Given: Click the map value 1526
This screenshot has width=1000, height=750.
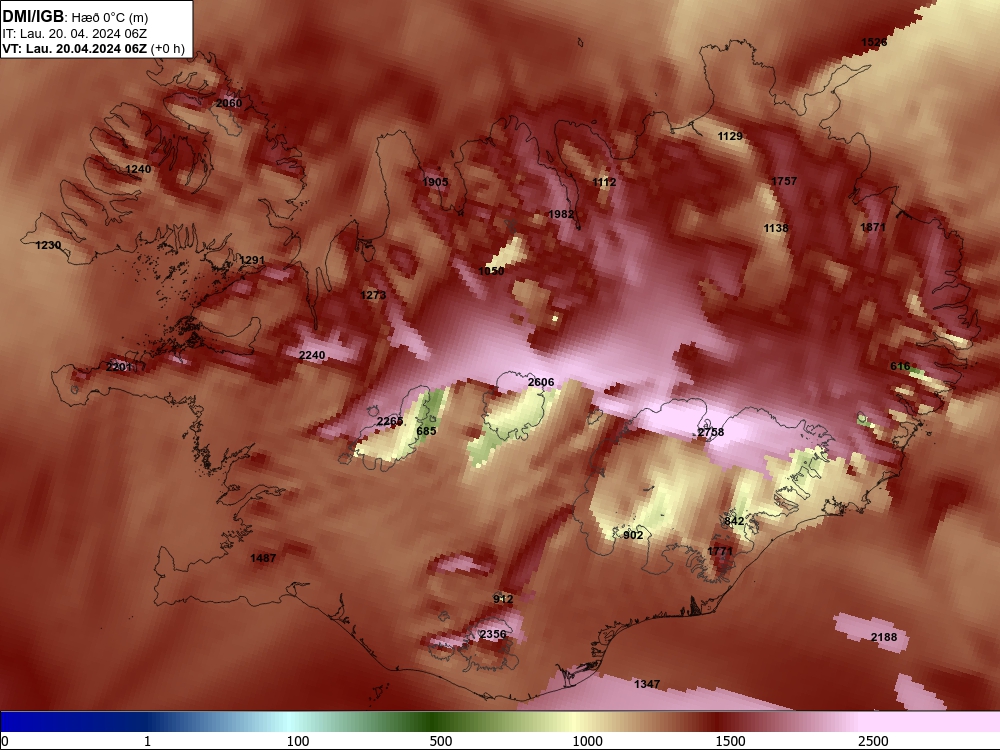Looking at the screenshot, I should pos(874,43).
